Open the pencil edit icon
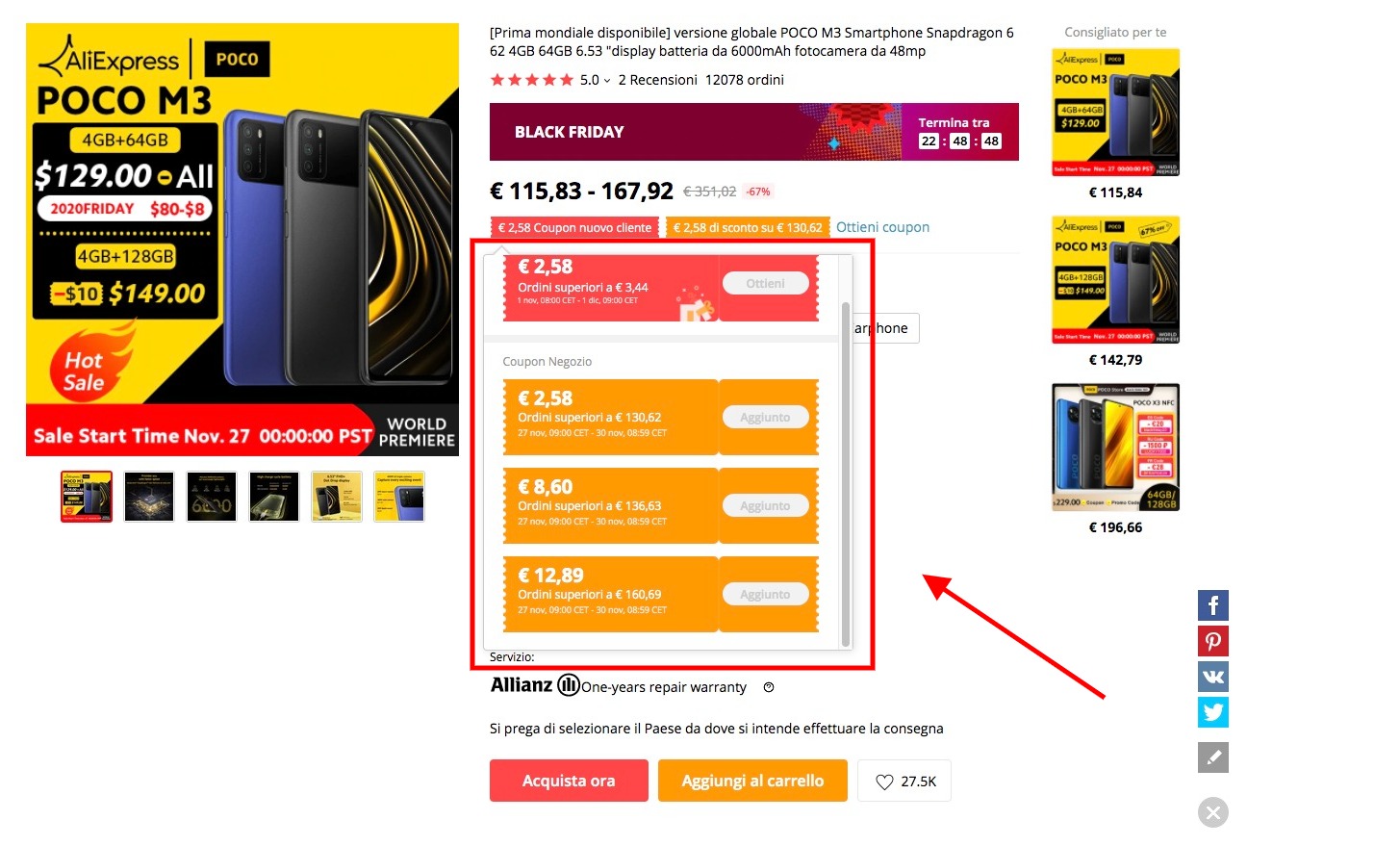This screenshot has width=1400, height=846. coord(1212,757)
